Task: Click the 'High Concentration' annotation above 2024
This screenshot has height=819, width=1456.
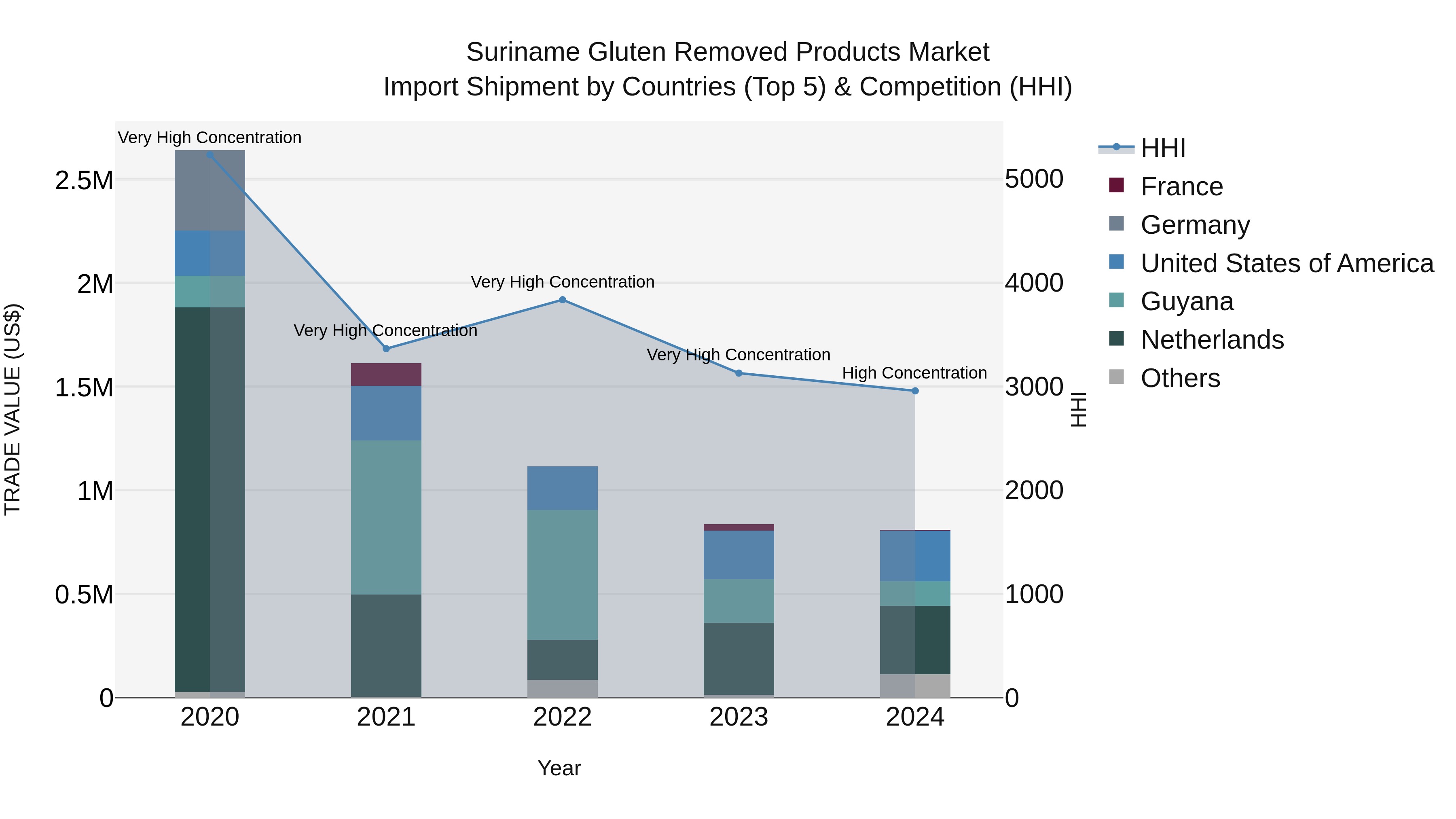Action: coord(914,373)
